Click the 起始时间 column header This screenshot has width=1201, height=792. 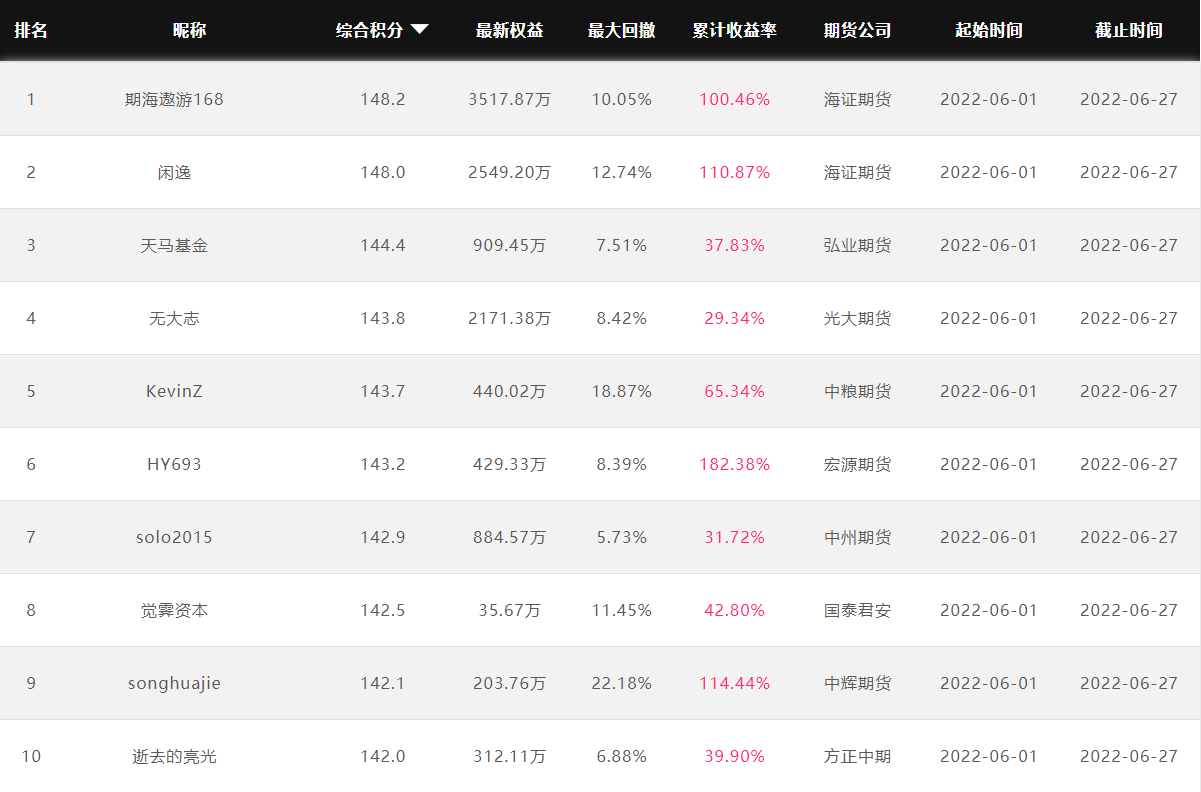coord(989,30)
